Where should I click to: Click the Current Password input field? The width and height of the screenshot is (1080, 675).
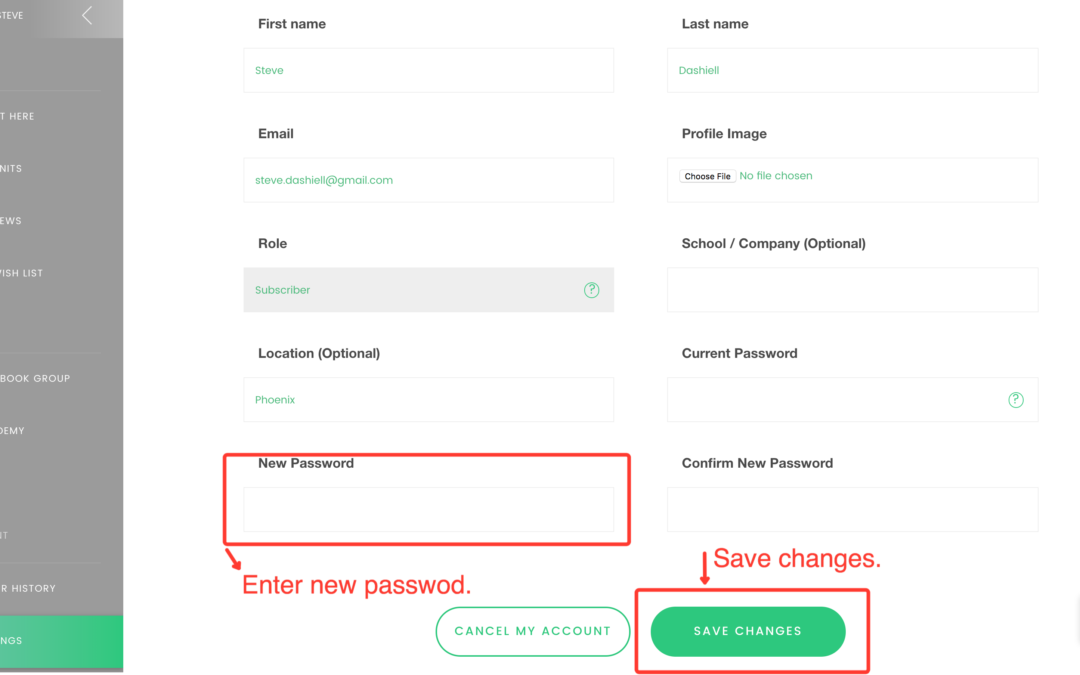tap(835, 400)
